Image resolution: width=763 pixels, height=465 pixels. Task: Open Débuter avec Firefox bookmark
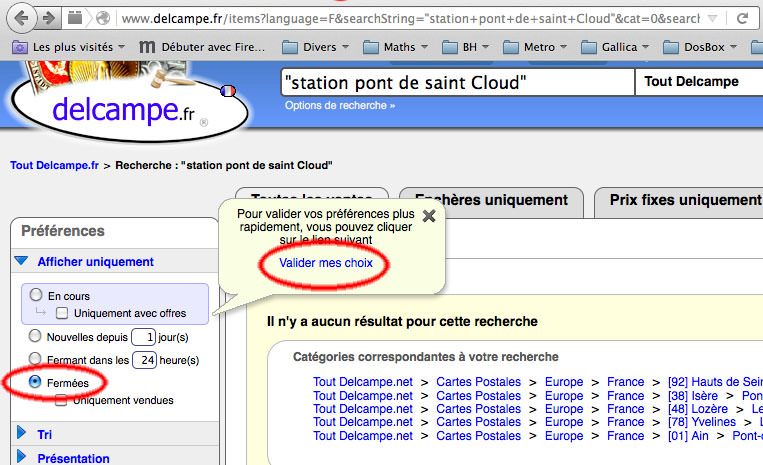202,47
